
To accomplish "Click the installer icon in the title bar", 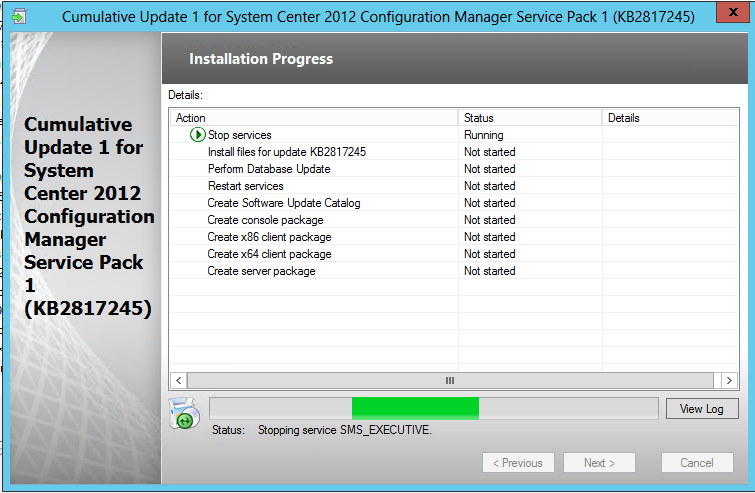I will coord(19,17).
